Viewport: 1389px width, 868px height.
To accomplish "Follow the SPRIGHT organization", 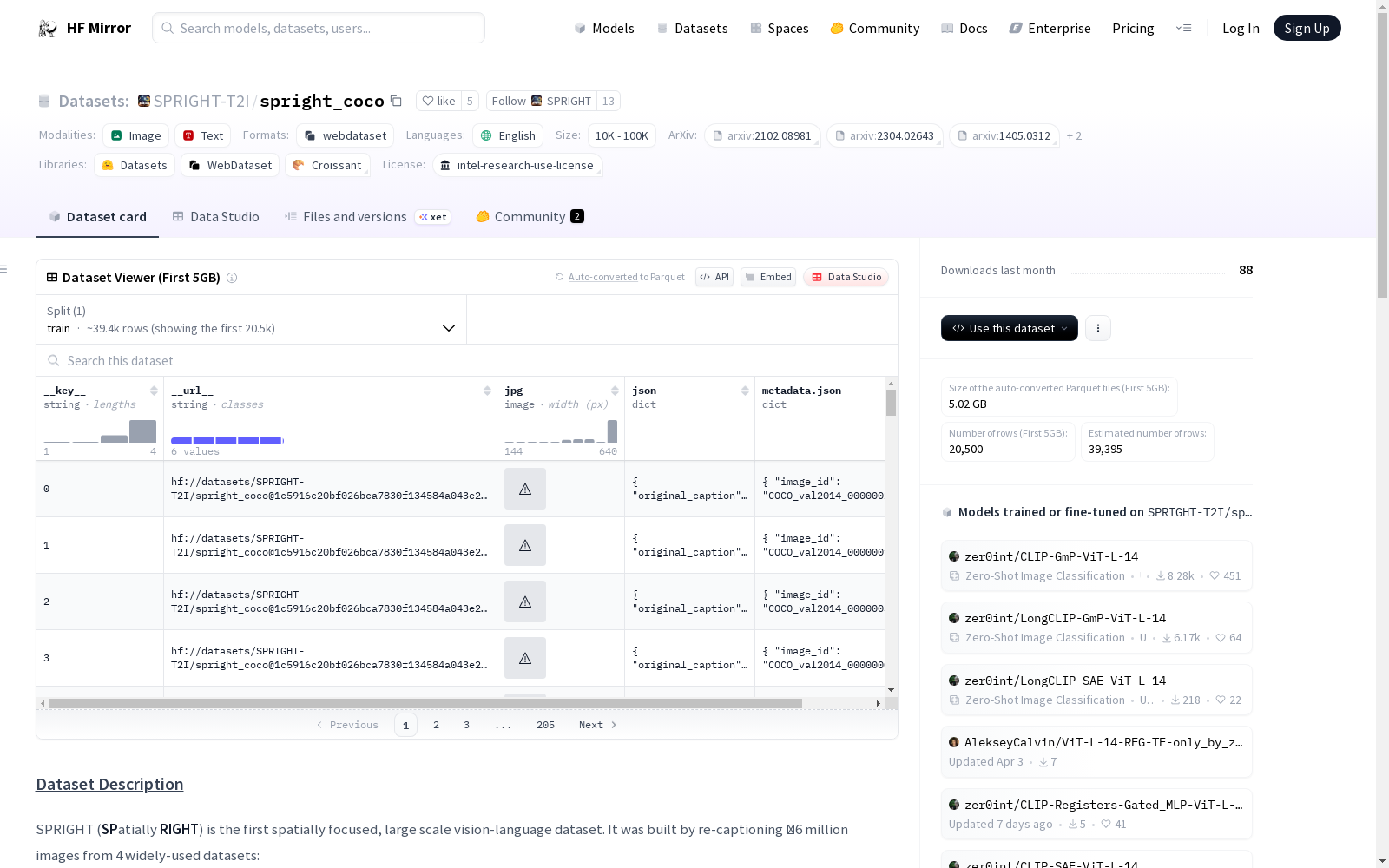I will [542, 101].
